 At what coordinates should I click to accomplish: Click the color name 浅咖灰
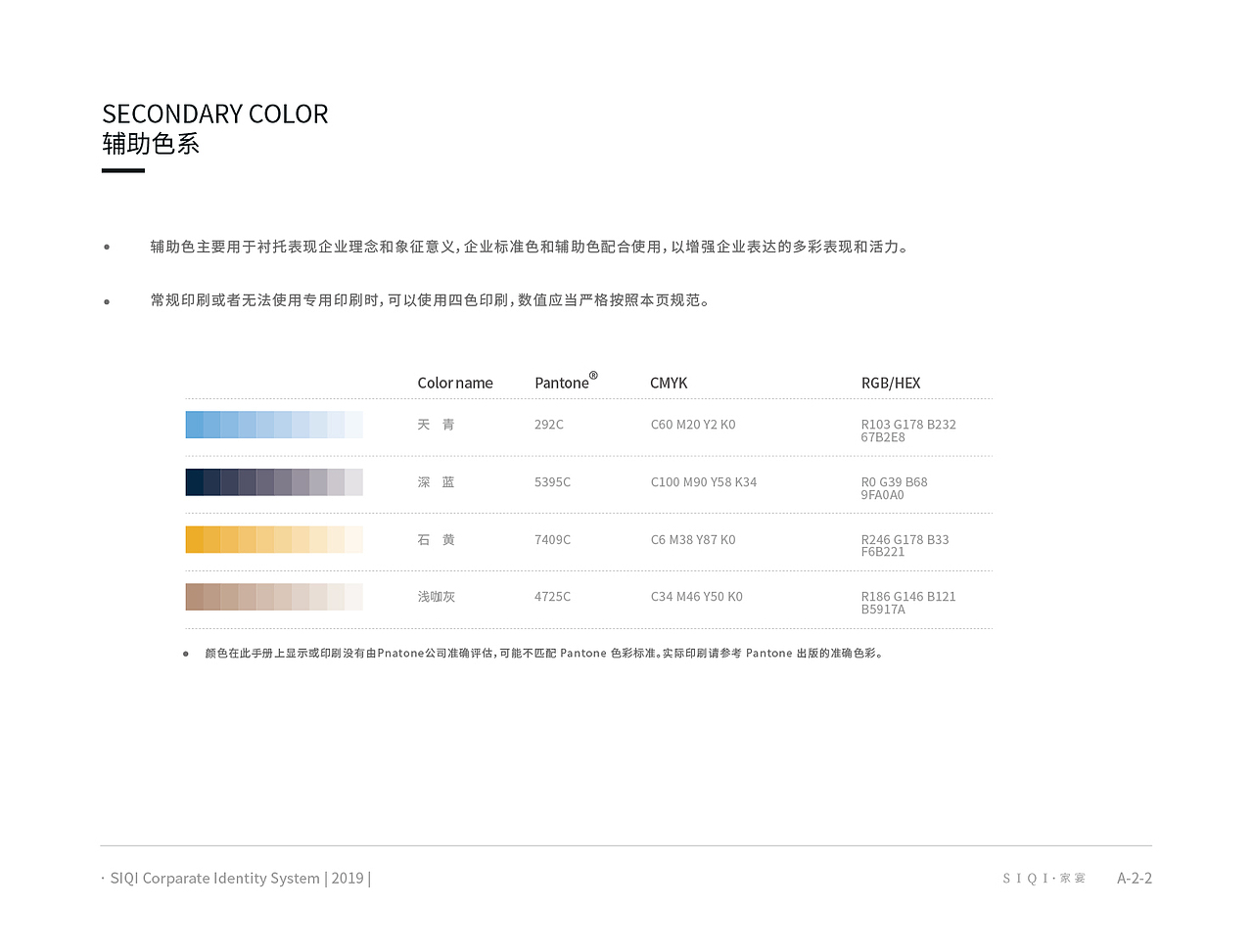pyautogui.click(x=436, y=597)
